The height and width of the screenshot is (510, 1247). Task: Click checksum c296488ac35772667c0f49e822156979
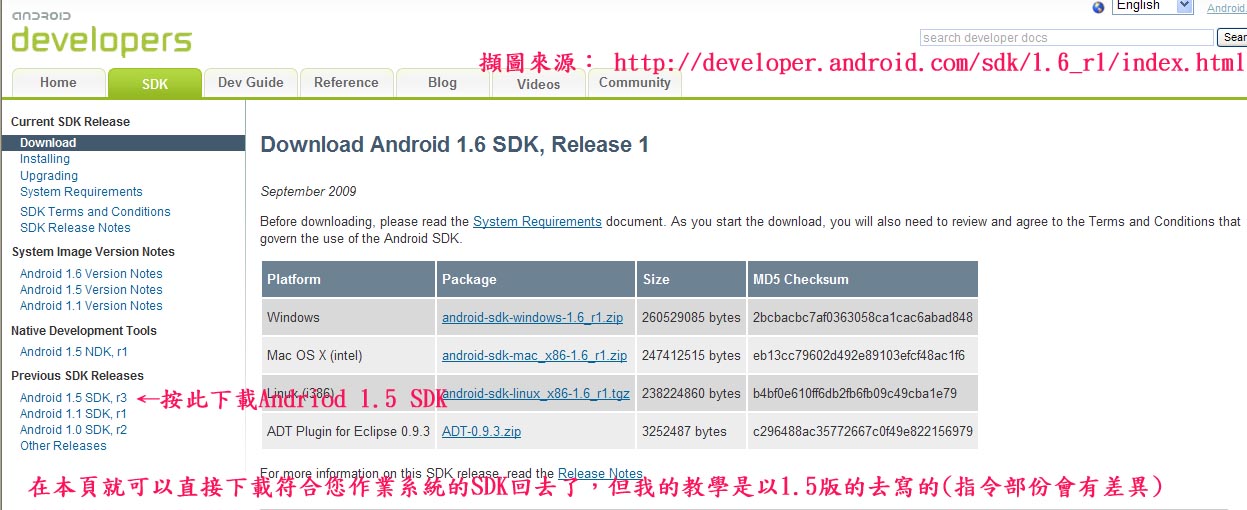coord(863,431)
